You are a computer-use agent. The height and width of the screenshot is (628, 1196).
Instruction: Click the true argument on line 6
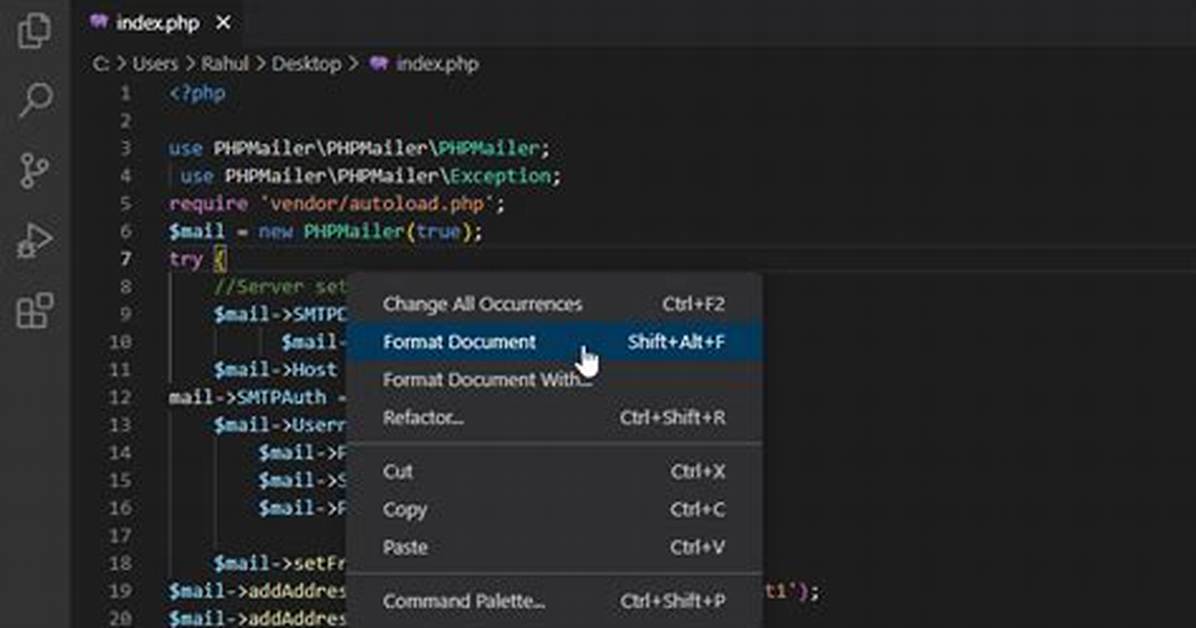pyautogui.click(x=438, y=231)
